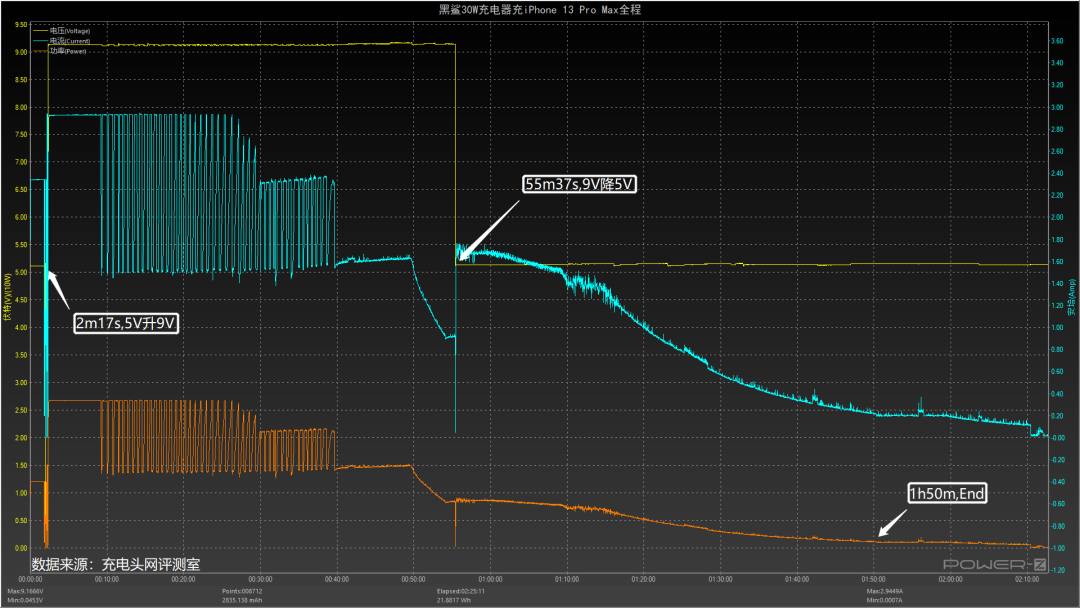Click the 00:30:00 time axis label

point(260,580)
